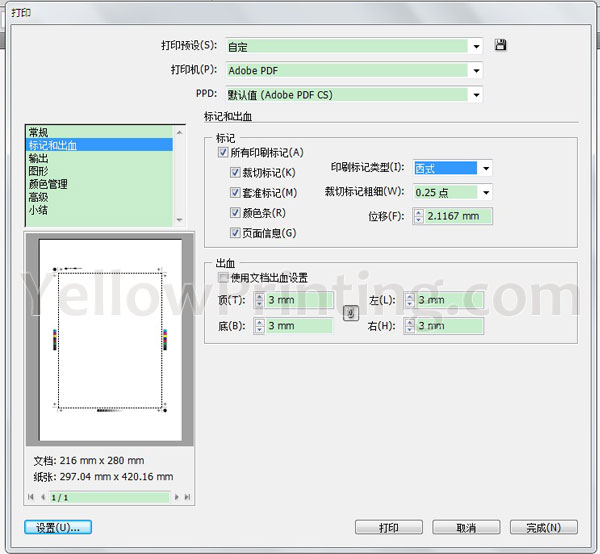Click the 位移(F) value field 2.1167 mm
This screenshot has width=600, height=554.
tap(458, 216)
